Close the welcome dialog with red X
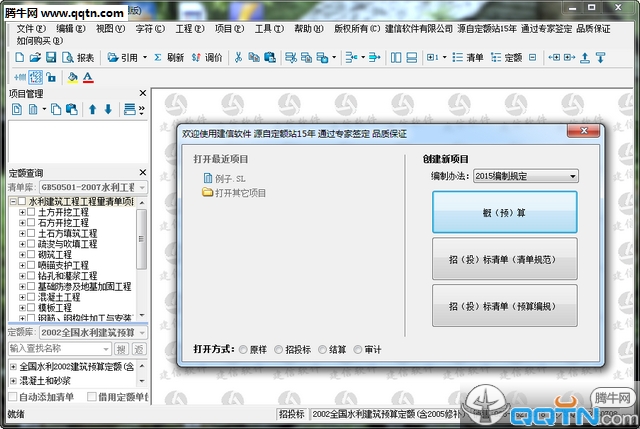Viewport: 640px width, 429px height. [584, 131]
